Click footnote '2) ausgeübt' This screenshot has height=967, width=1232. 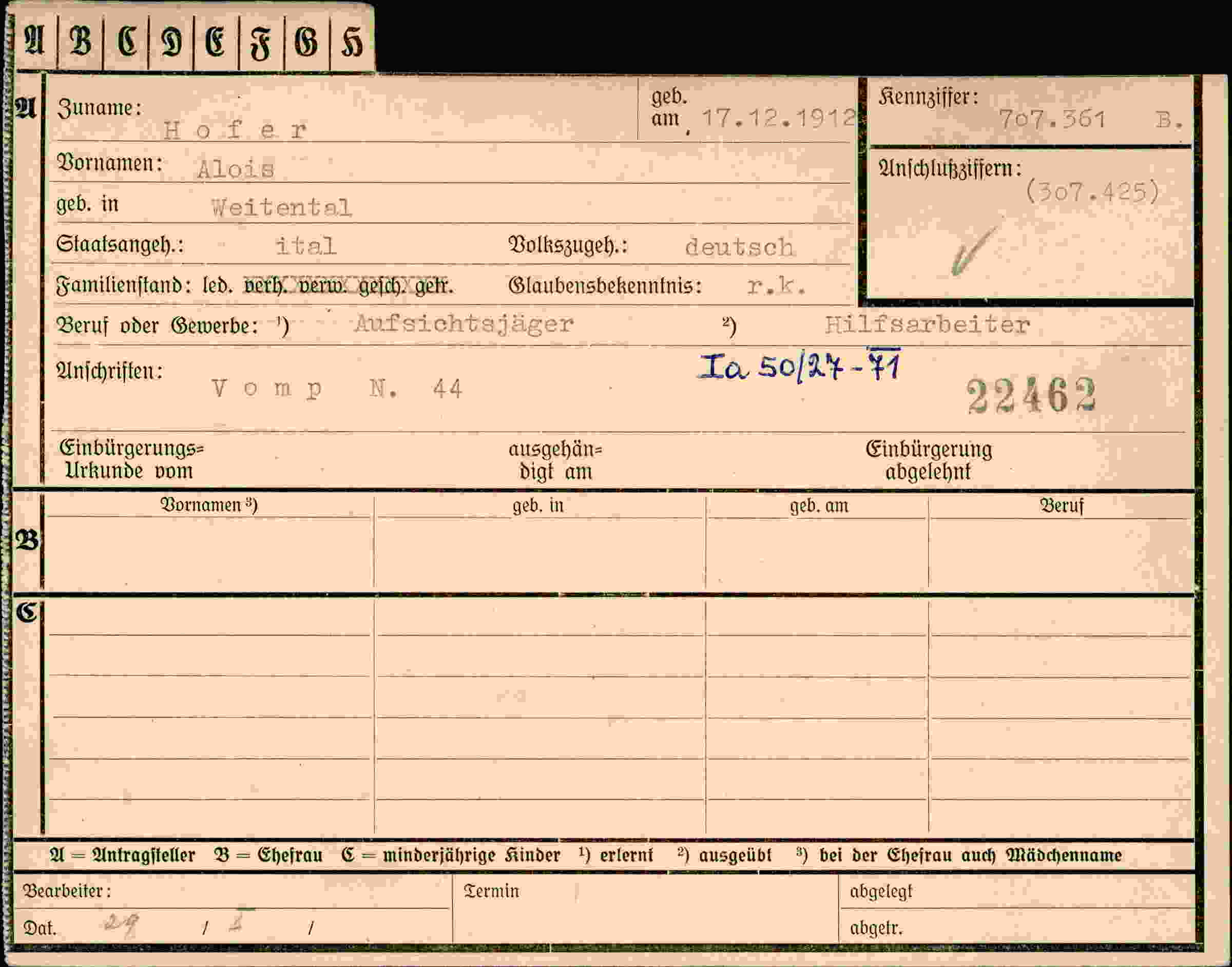tap(724, 856)
